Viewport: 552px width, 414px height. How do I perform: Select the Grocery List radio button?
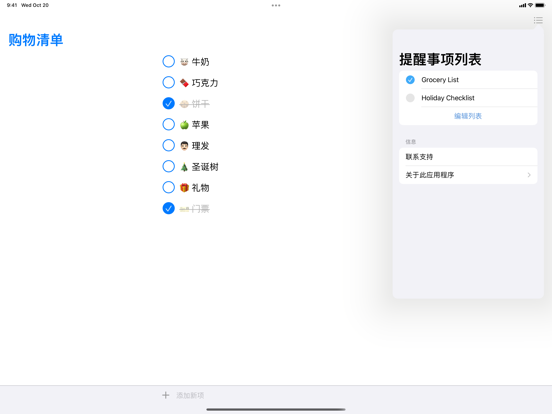(410, 80)
